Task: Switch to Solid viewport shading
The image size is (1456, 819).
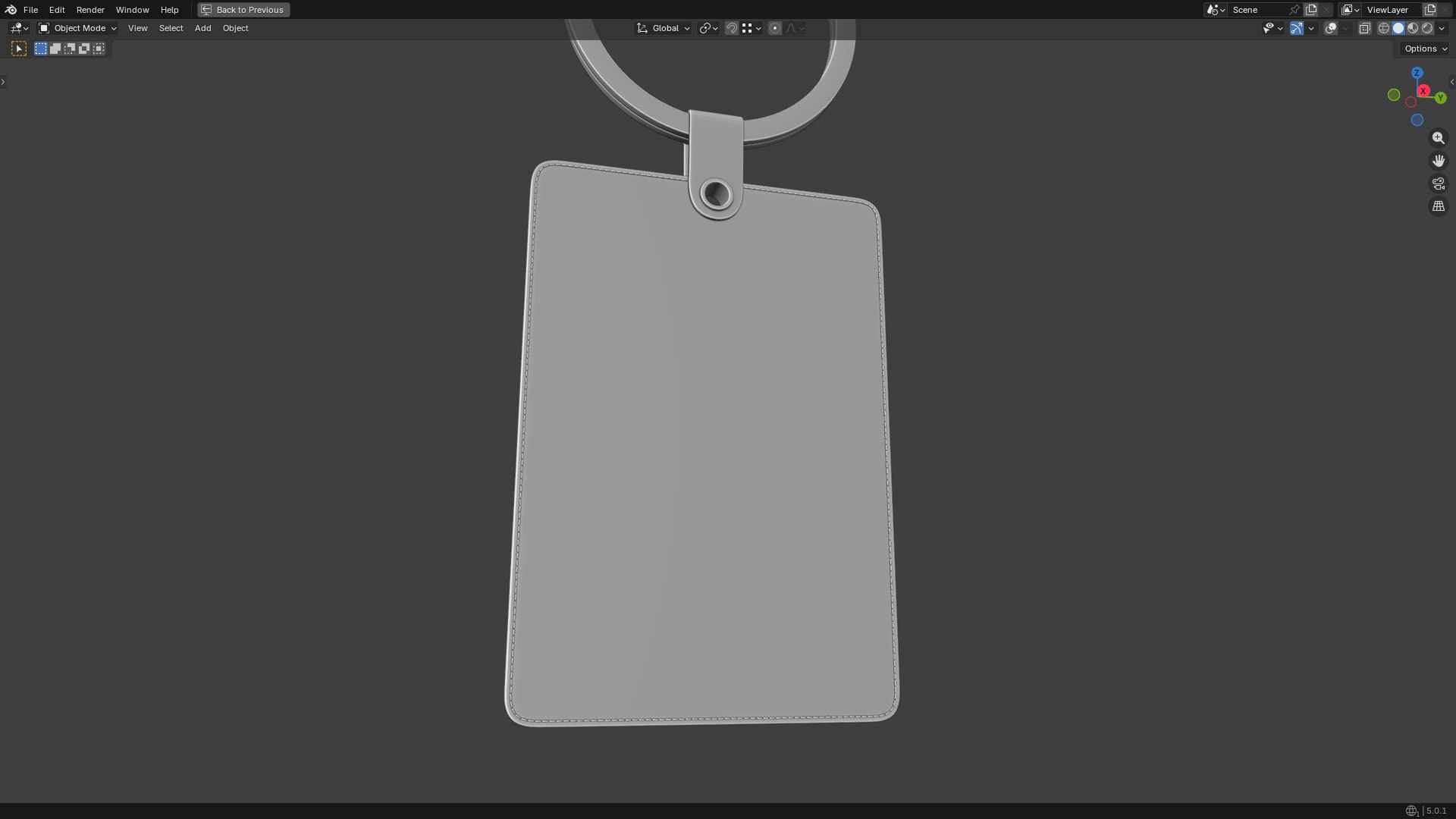Action: coord(1398,28)
